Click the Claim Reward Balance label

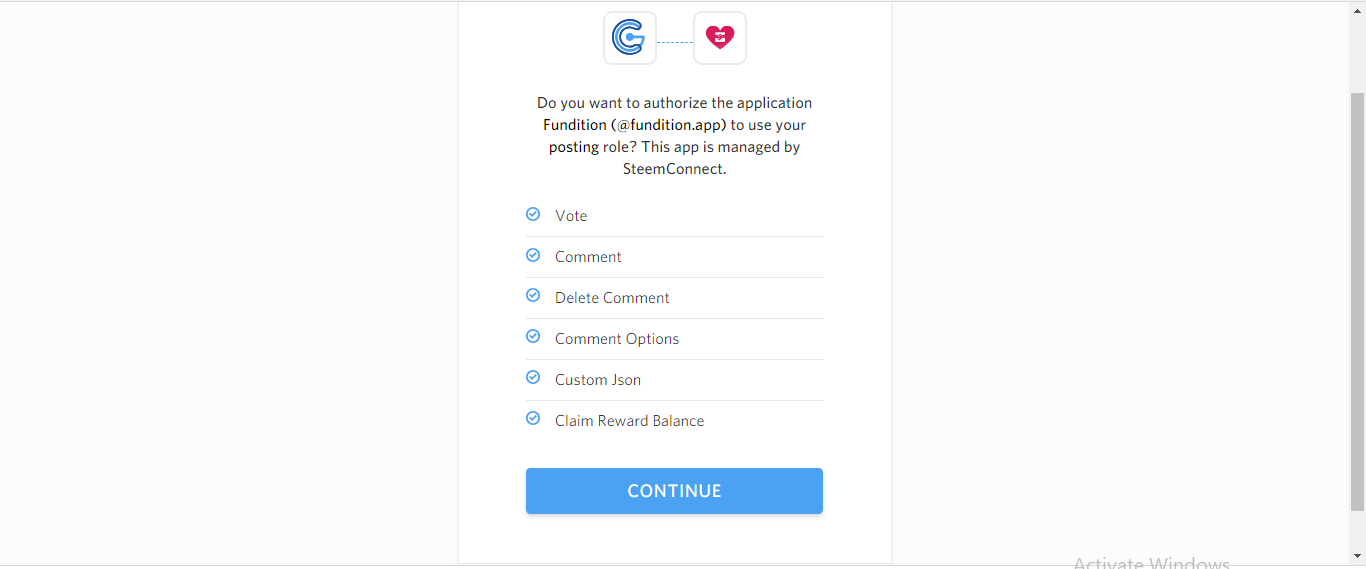(629, 421)
